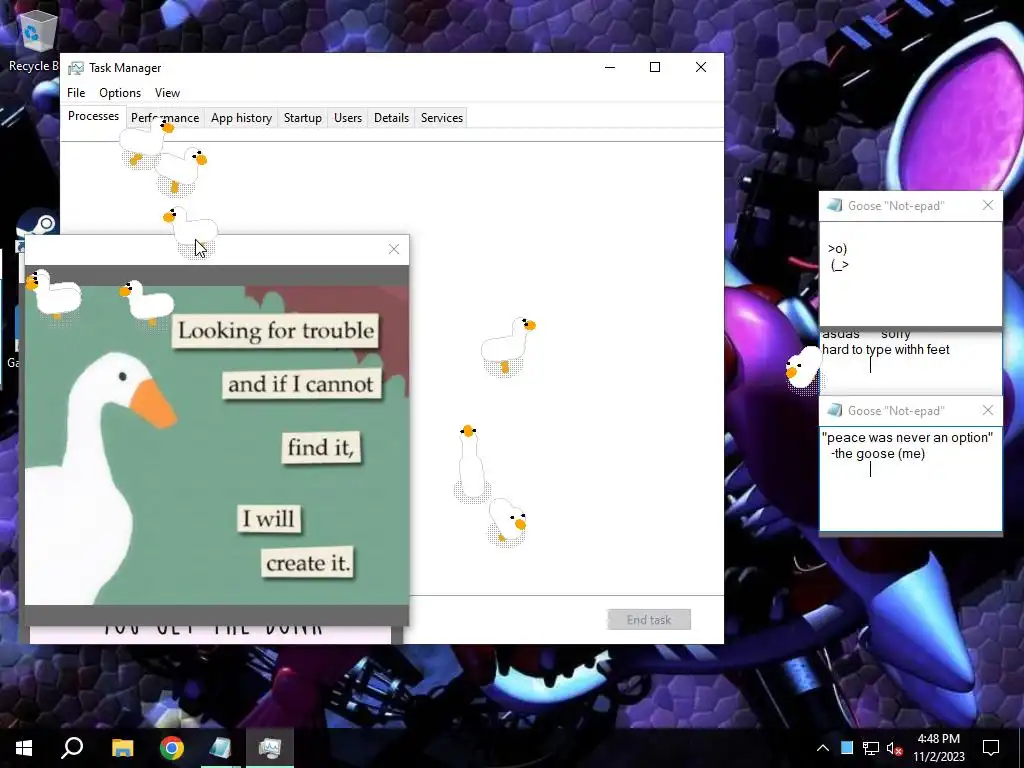
Task: Select the Task Manager taskbar icon
Action: coord(270,748)
